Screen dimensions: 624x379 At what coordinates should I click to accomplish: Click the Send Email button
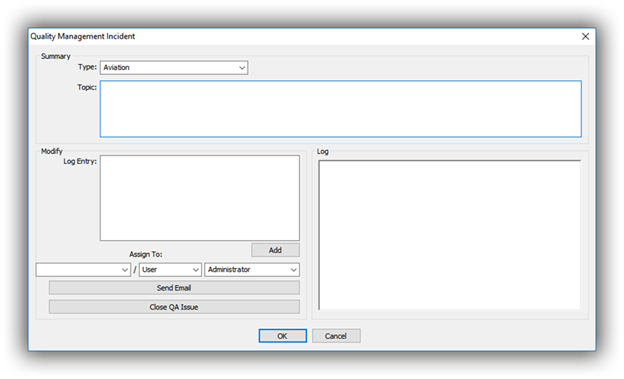click(x=174, y=288)
